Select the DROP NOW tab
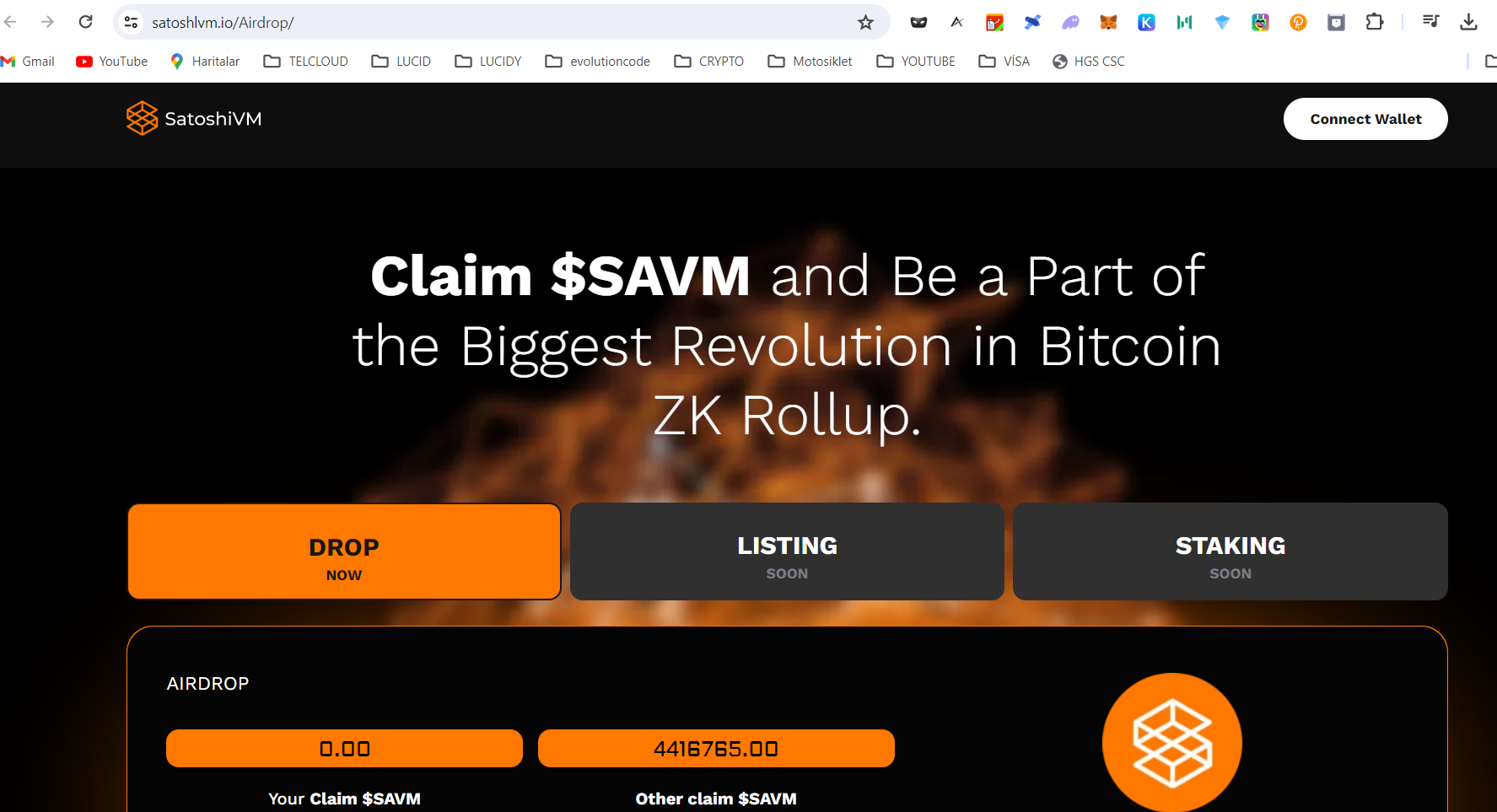Screen dimensions: 1497x812 pos(344,551)
